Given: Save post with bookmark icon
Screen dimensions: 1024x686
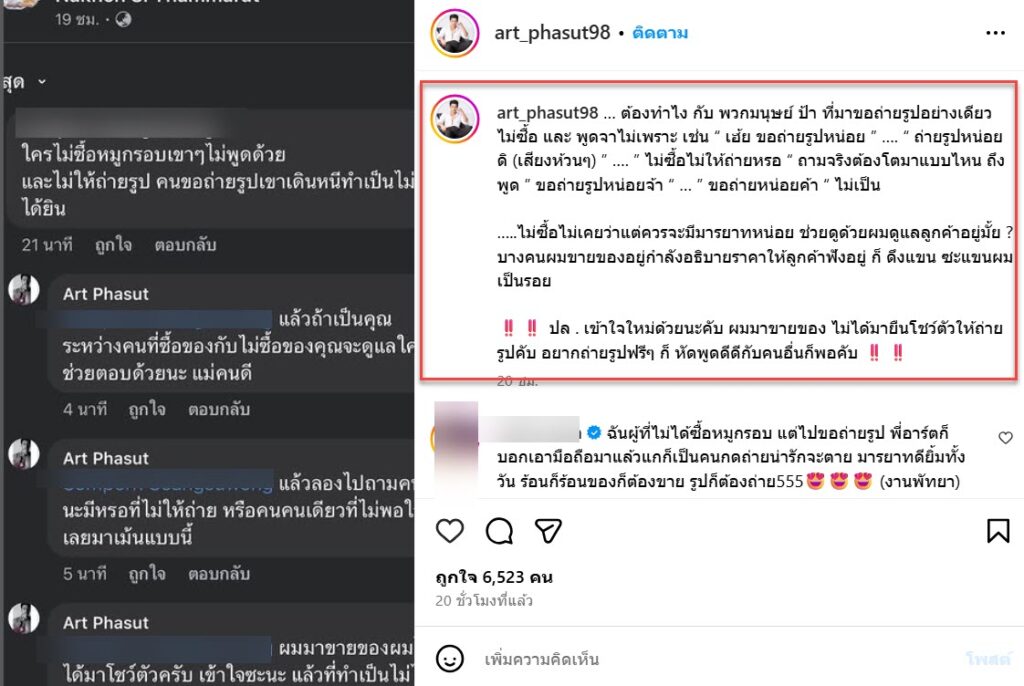Looking at the screenshot, I should [998, 531].
